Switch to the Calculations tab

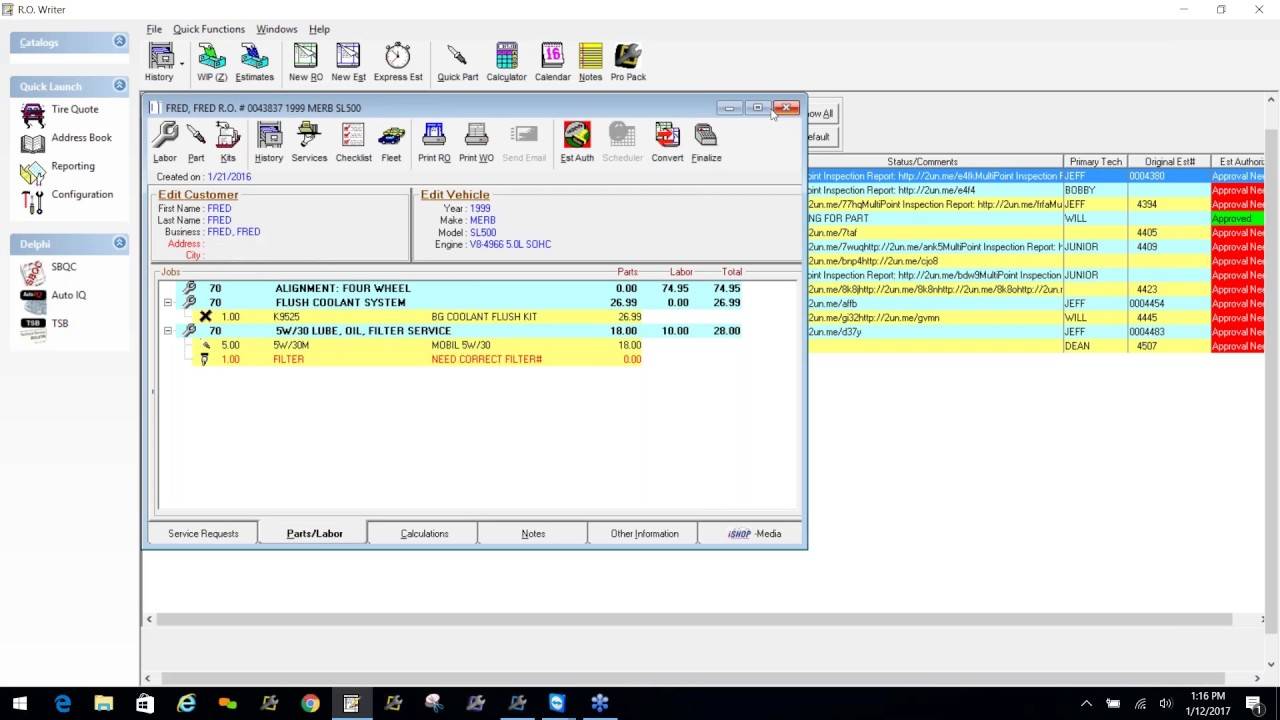point(424,534)
